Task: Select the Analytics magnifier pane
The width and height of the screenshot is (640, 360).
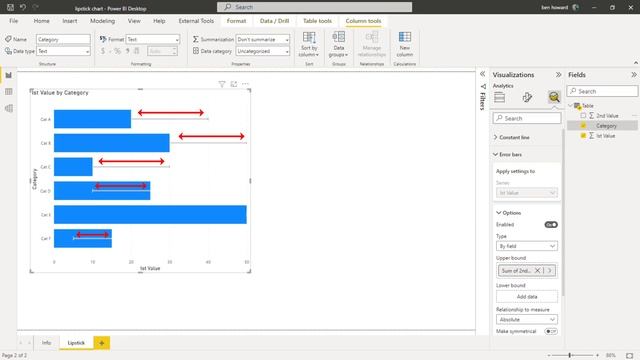Action: click(554, 97)
